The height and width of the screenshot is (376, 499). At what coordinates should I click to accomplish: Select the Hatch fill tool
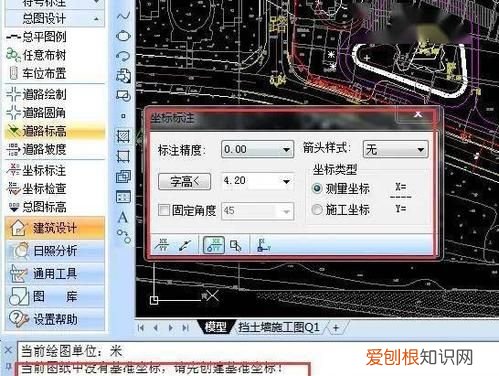(x=123, y=136)
